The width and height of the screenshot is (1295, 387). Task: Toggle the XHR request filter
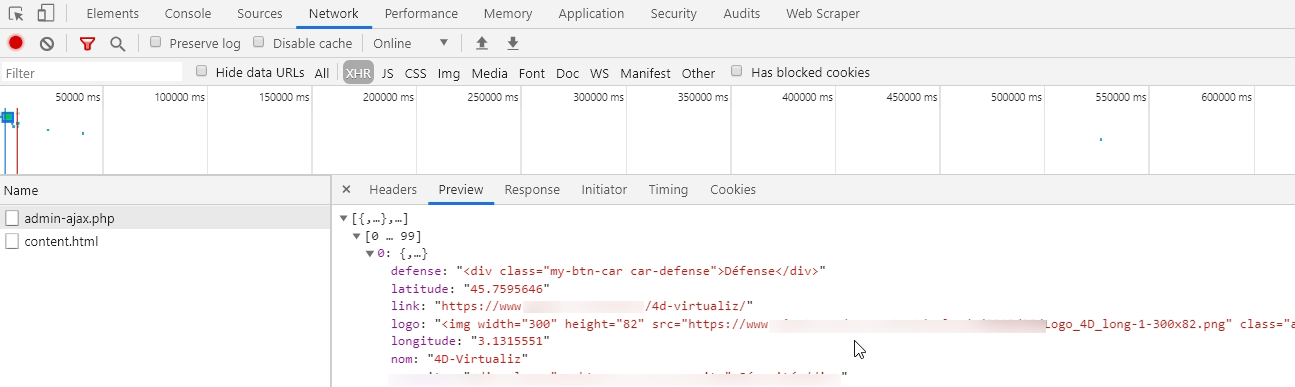pos(358,73)
